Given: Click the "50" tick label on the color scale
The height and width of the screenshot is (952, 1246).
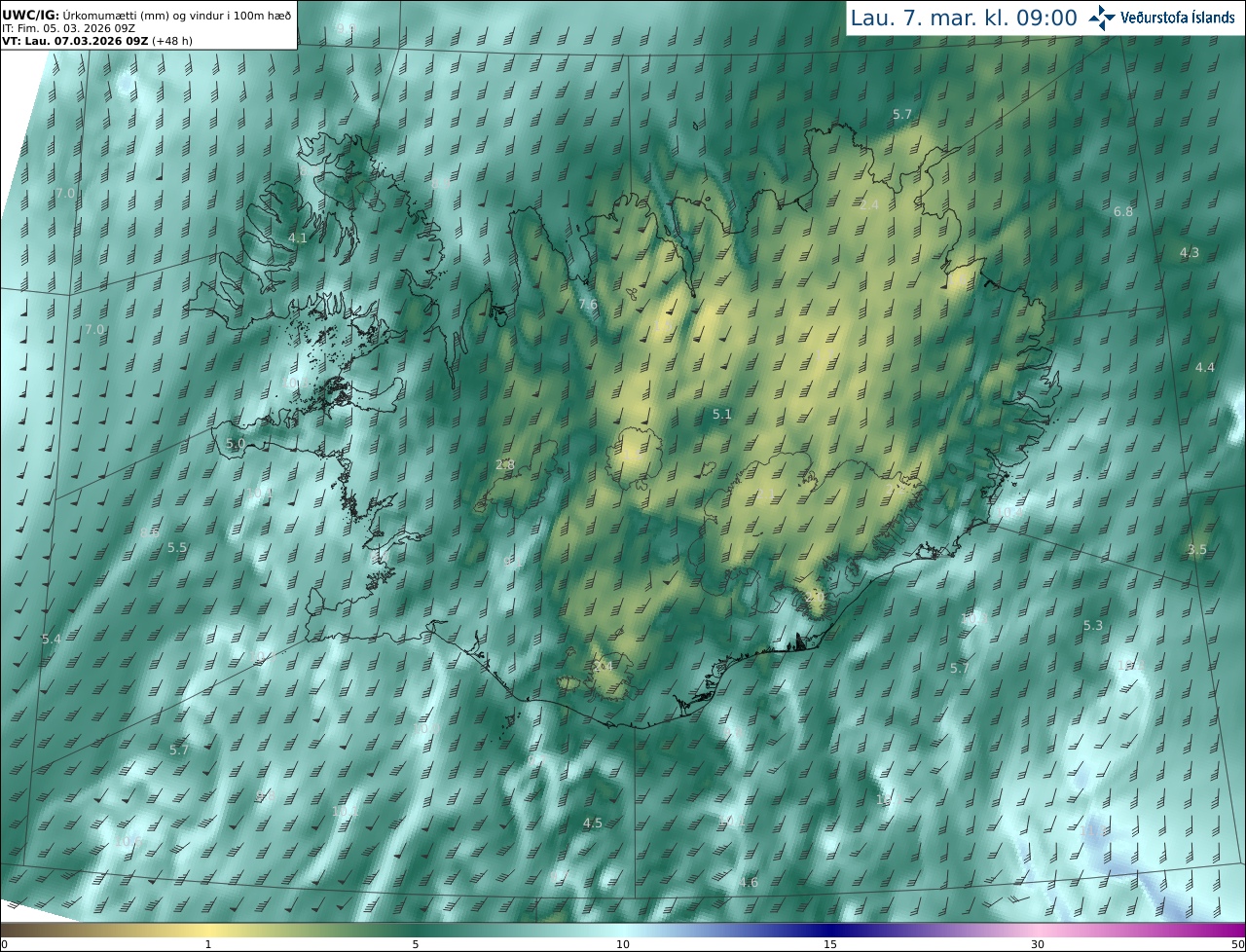Looking at the screenshot, I should click(1237, 944).
